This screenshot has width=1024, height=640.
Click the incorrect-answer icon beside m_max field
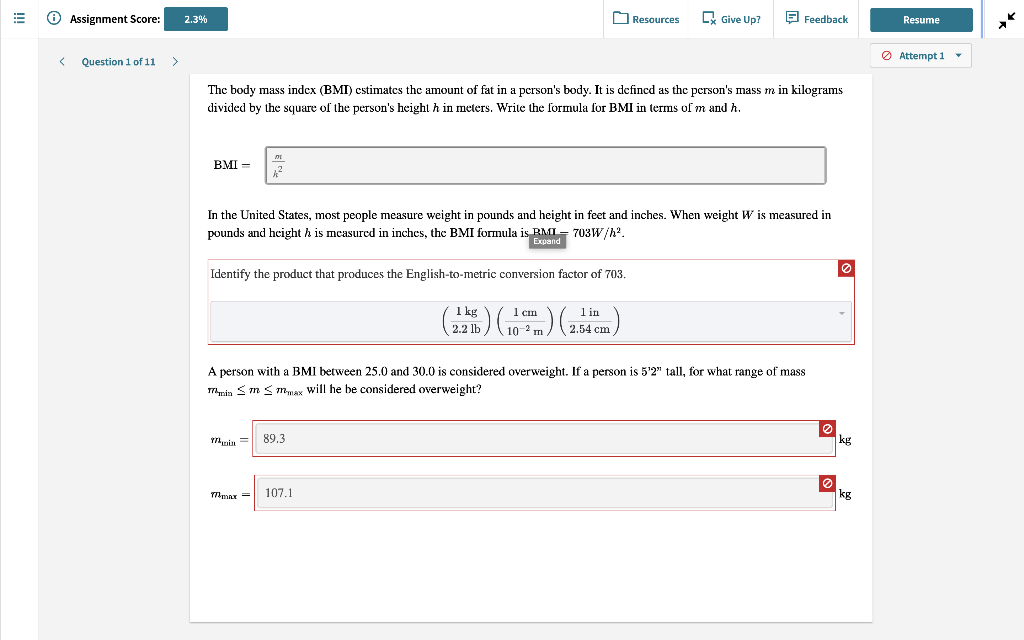827,482
